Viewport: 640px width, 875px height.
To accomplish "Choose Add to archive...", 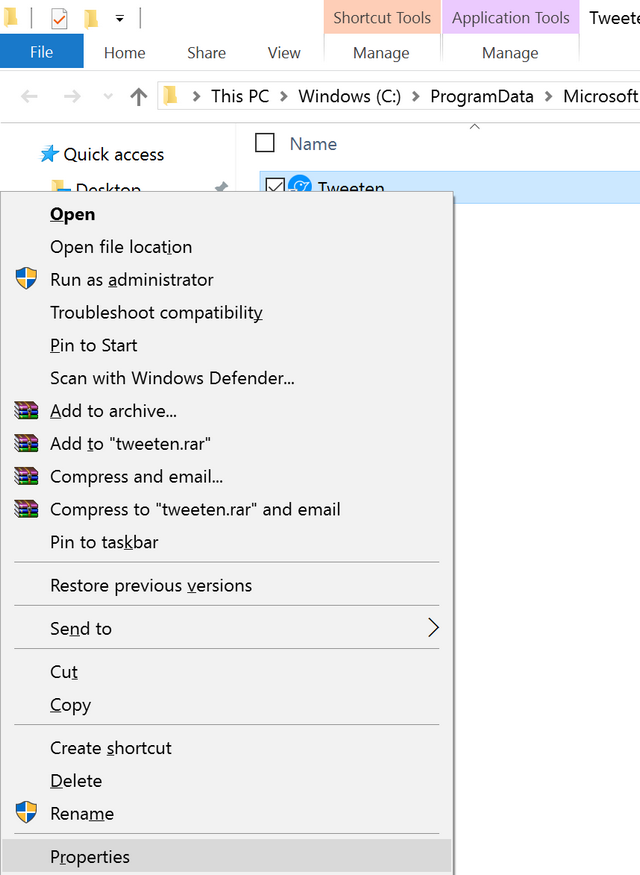I will coord(227,411).
